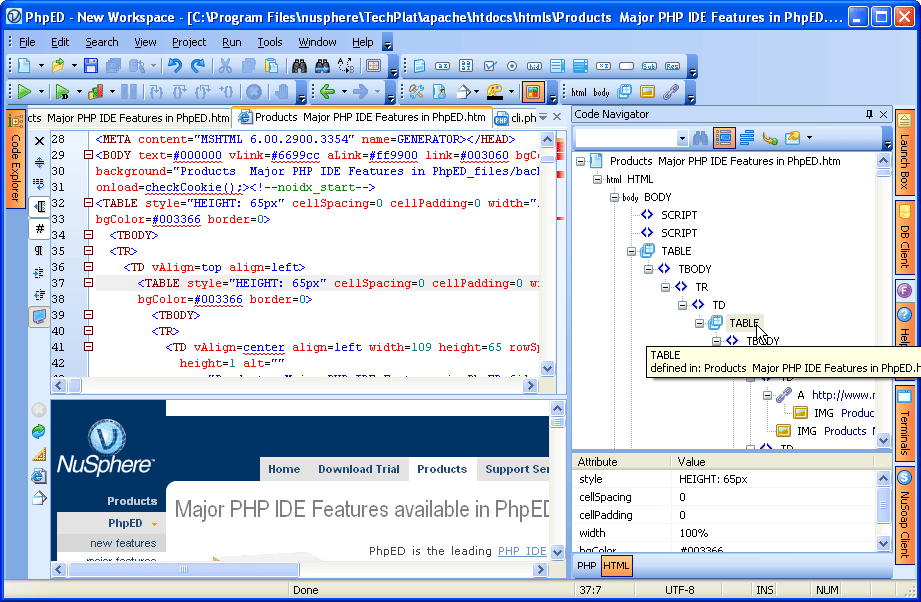Open the Code Explorer side panel tab

click(x=15, y=159)
